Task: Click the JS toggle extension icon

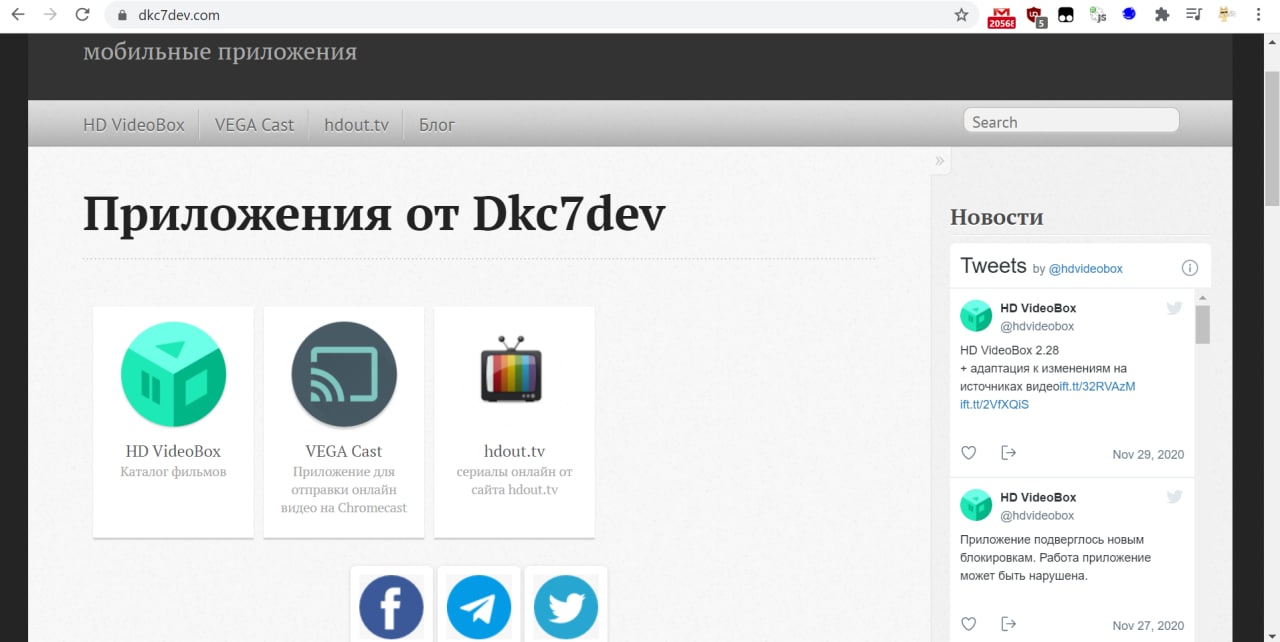Action: click(x=1098, y=15)
